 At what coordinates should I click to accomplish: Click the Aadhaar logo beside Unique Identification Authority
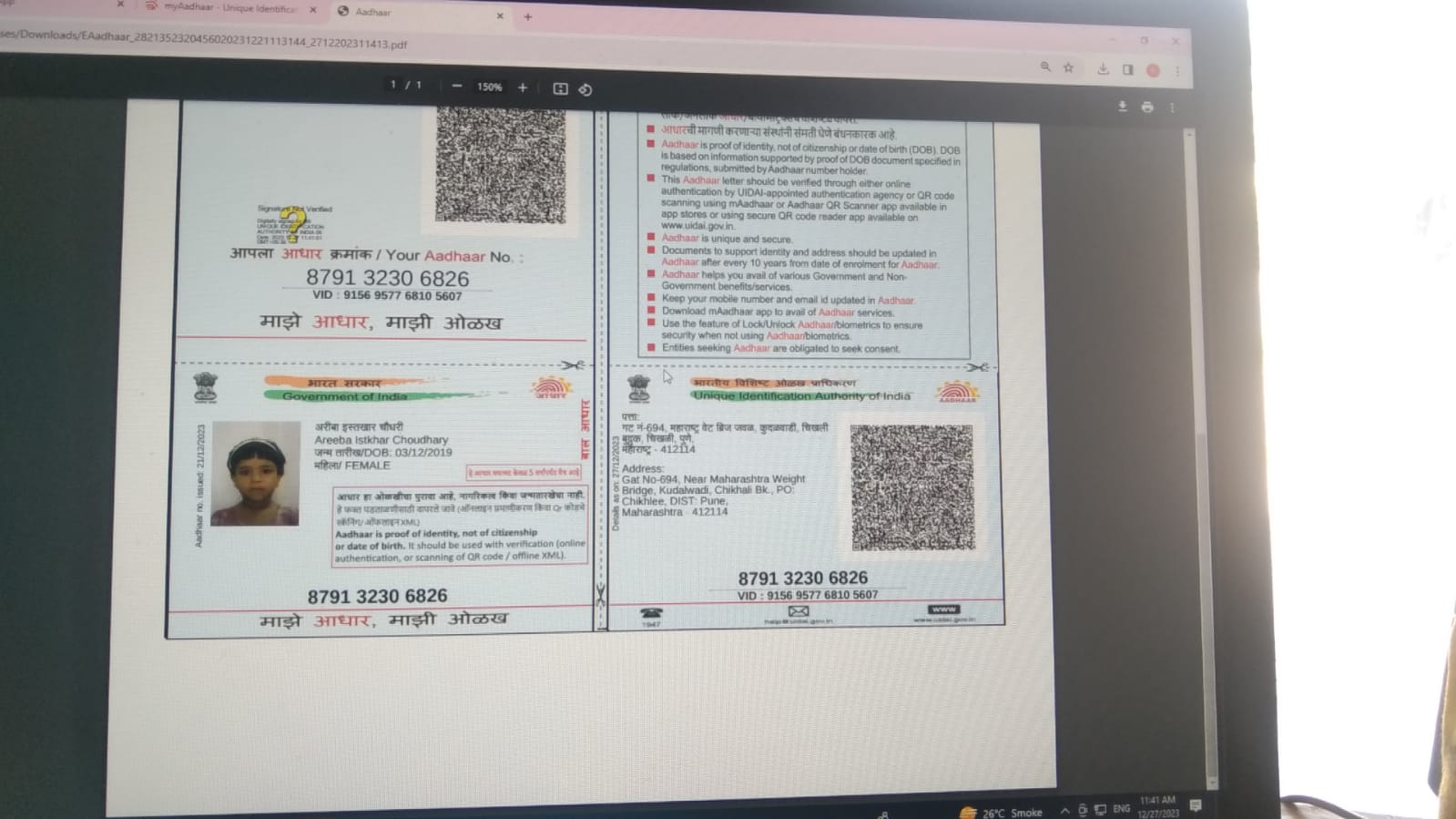pyautogui.click(x=957, y=392)
